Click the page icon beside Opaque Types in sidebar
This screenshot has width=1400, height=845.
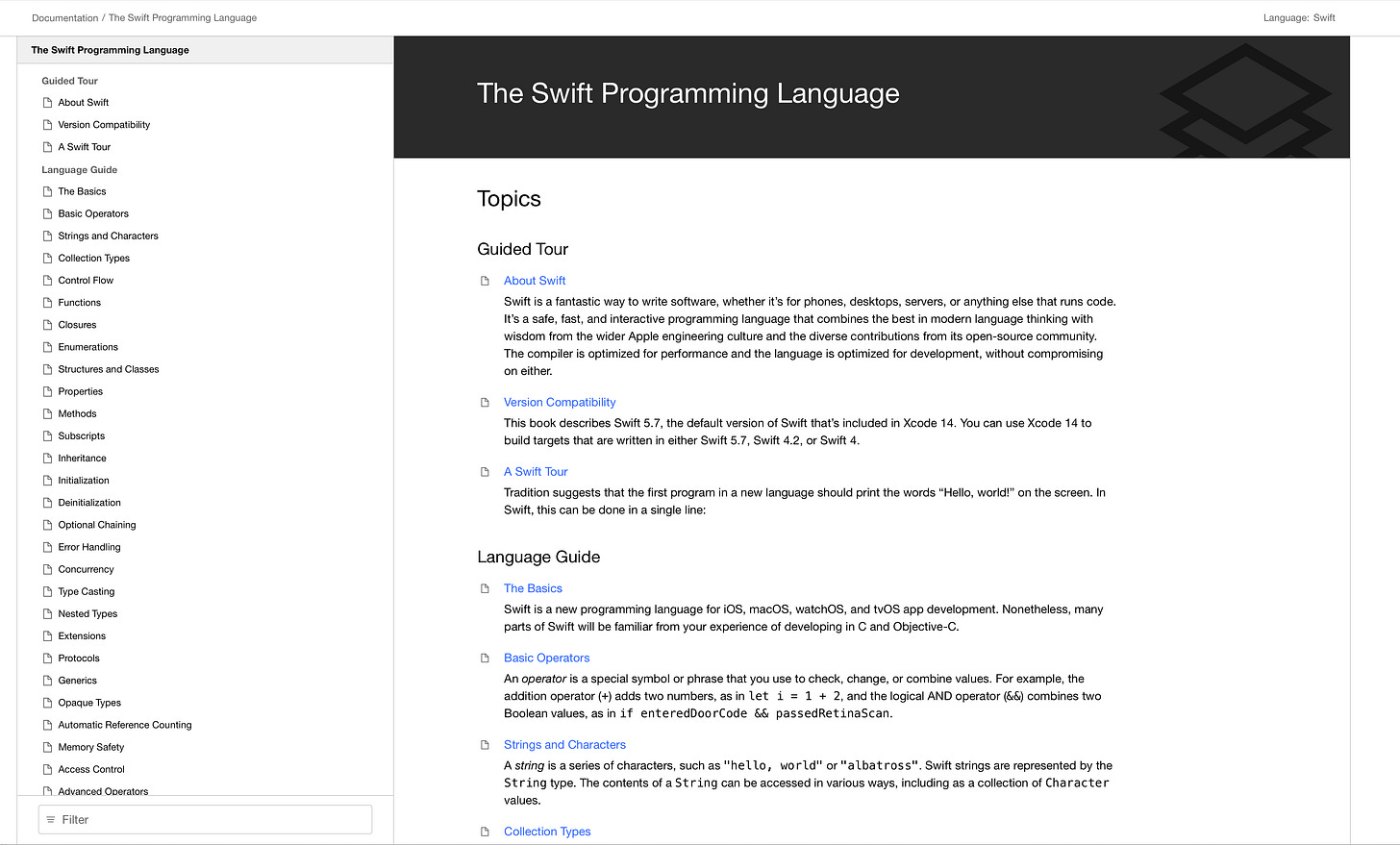tap(47, 703)
